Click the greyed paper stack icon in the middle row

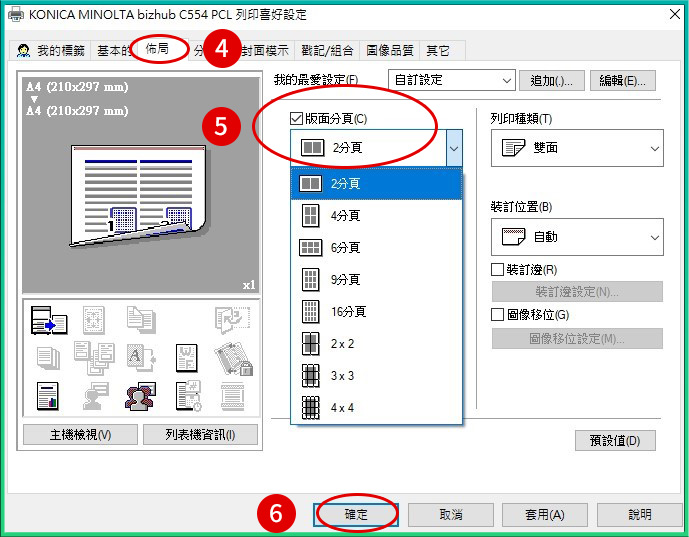click(48, 358)
